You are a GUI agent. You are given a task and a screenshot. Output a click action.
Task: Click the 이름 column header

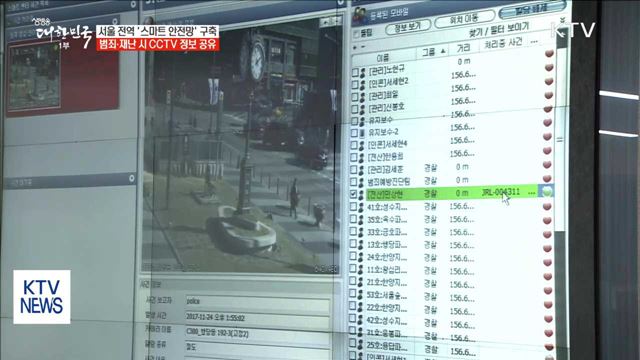382,58
